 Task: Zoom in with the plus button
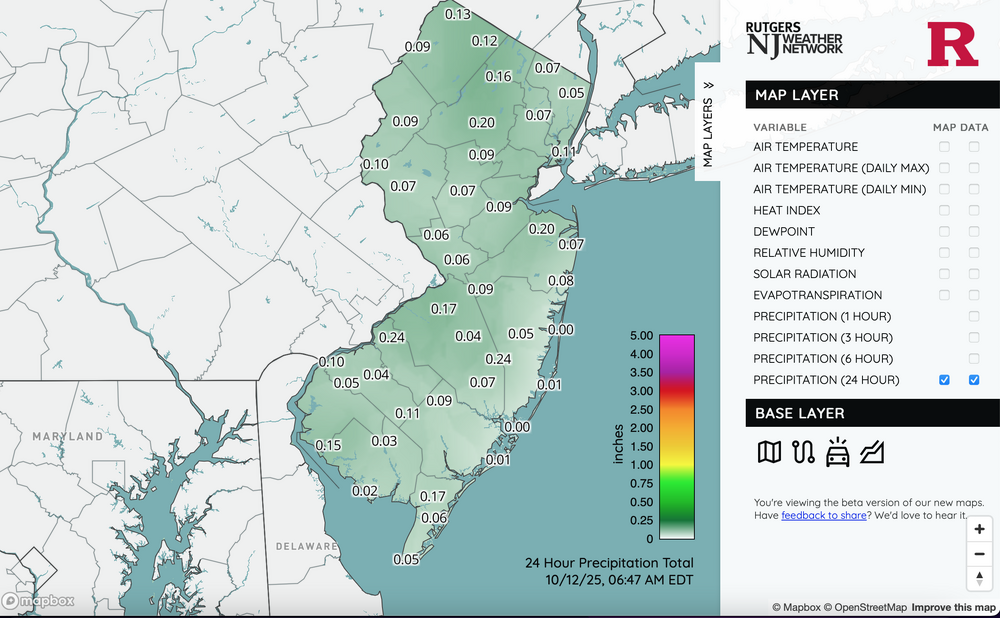click(x=979, y=529)
